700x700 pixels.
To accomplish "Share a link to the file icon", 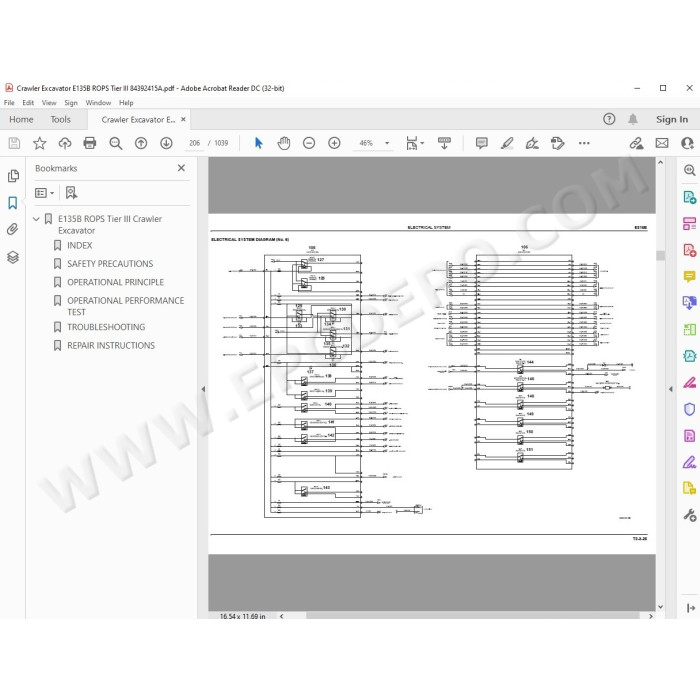I will click(x=636, y=143).
